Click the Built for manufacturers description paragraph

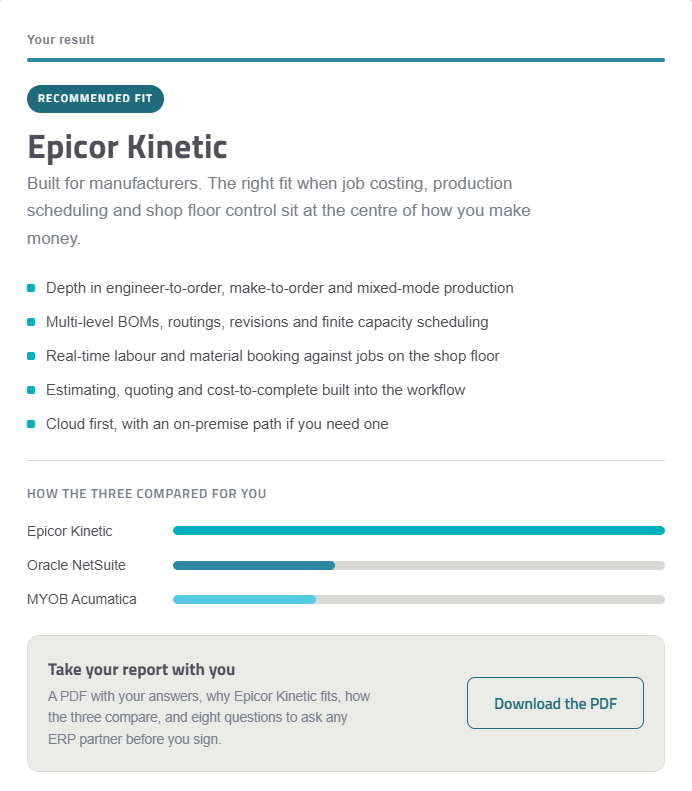pos(279,210)
